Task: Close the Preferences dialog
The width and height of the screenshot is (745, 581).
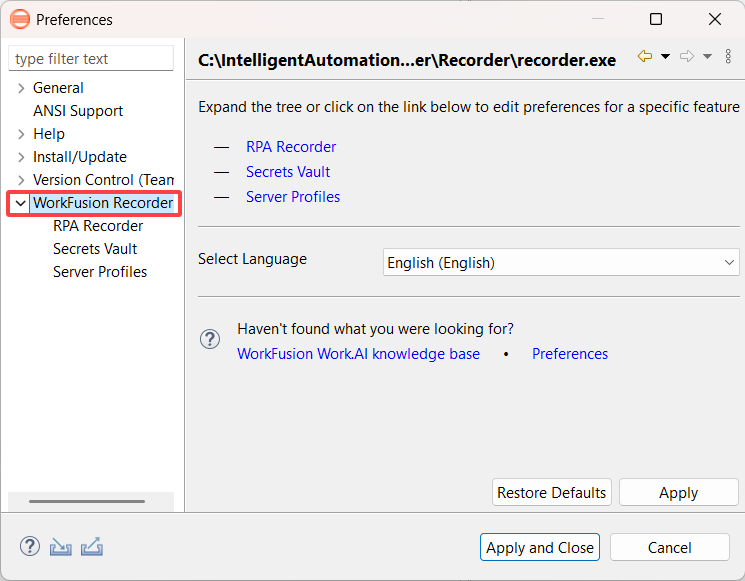Action: pyautogui.click(x=715, y=19)
